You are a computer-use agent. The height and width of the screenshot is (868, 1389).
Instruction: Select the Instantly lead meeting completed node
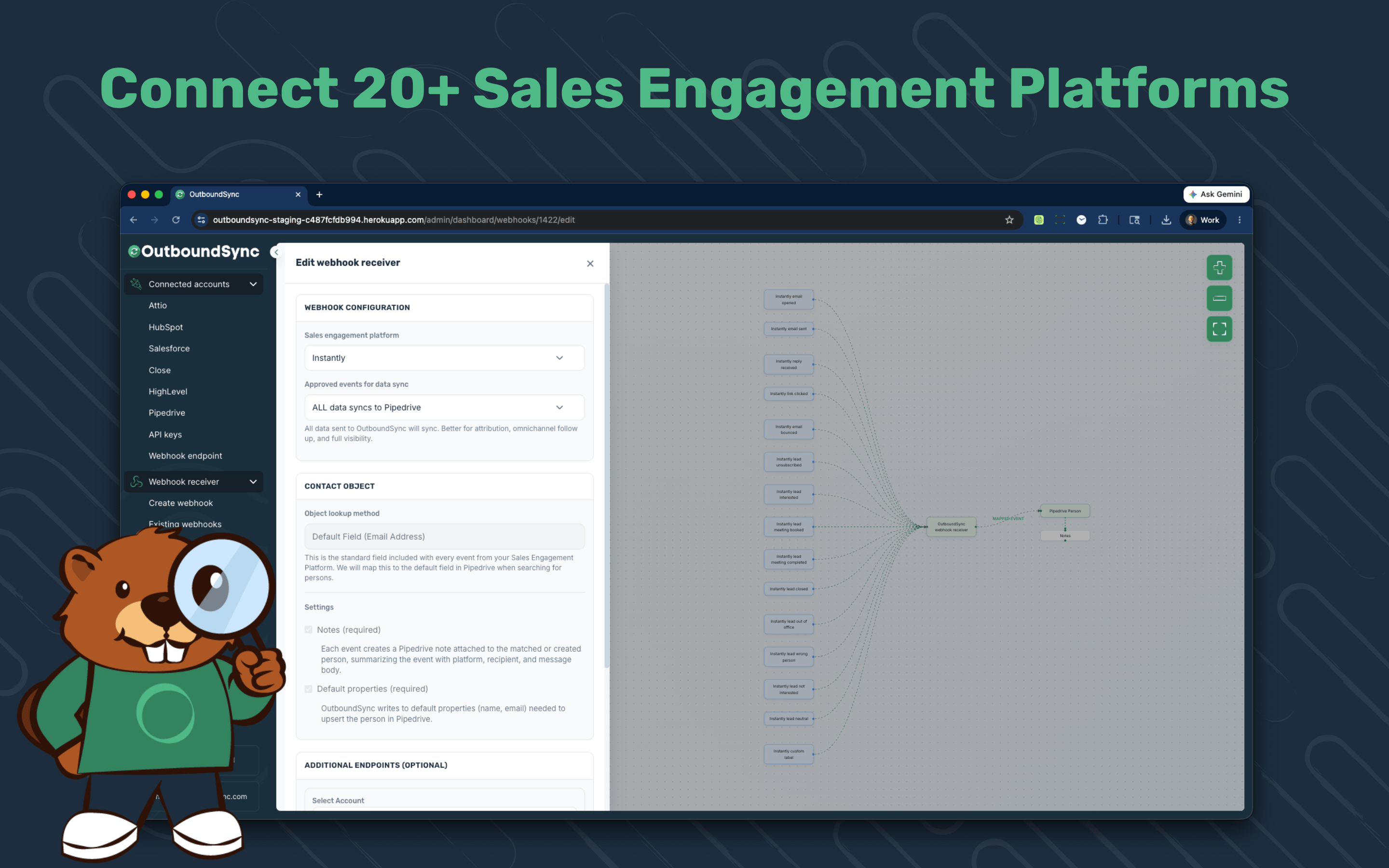789,559
